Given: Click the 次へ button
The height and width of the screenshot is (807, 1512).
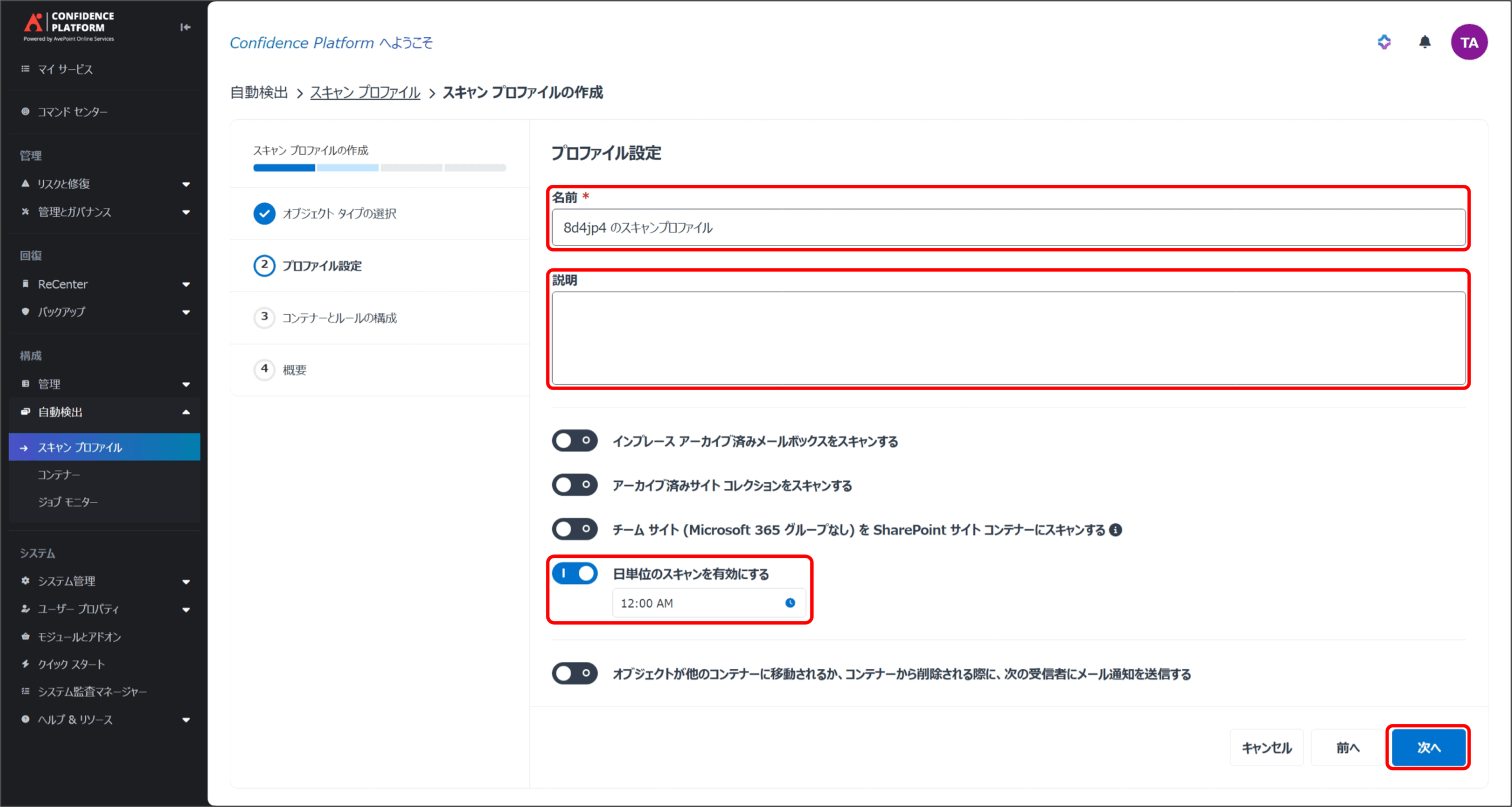Looking at the screenshot, I should click(x=1428, y=747).
